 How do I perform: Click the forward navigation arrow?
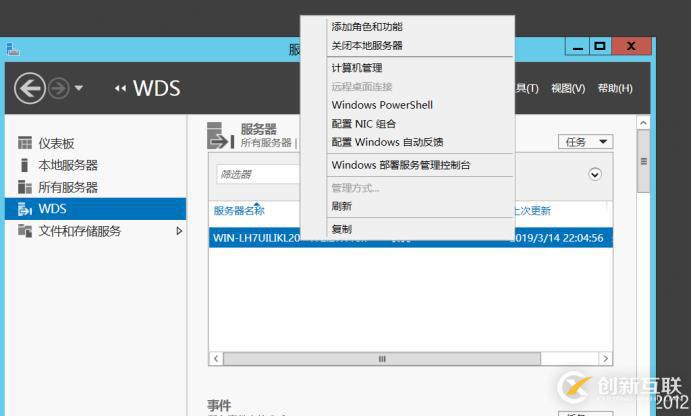[x=58, y=88]
